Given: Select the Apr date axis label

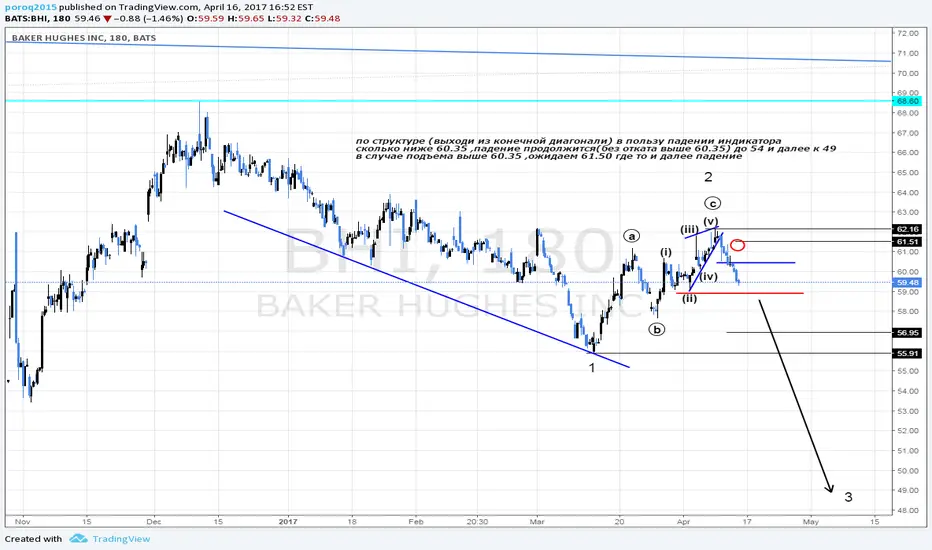Looking at the screenshot, I should tap(684, 521).
